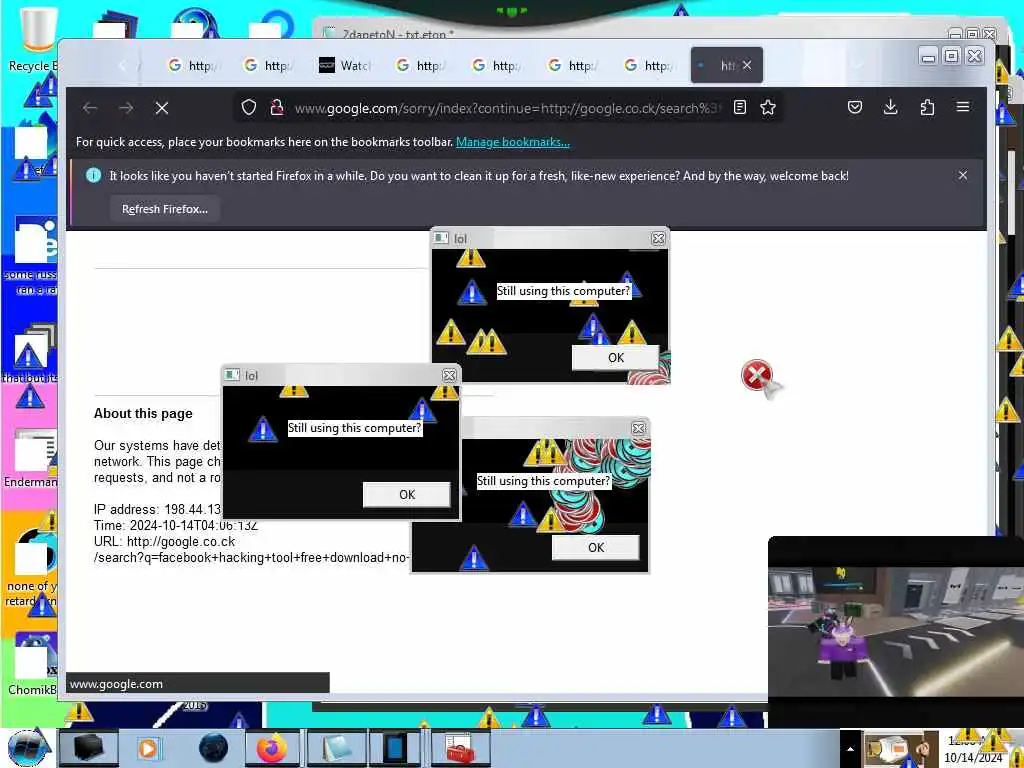Open the blue tablet taskbar icon
Screen dimensions: 1024x768
click(x=395, y=748)
